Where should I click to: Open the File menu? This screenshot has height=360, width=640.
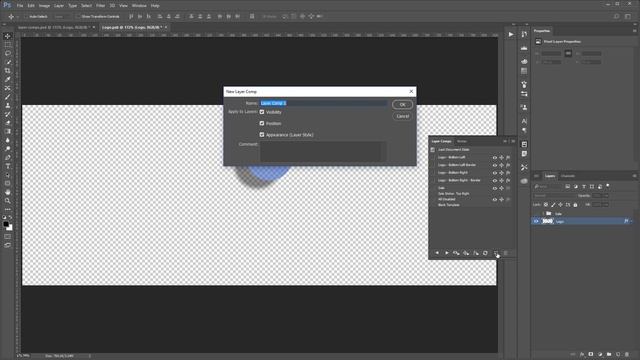(20, 6)
